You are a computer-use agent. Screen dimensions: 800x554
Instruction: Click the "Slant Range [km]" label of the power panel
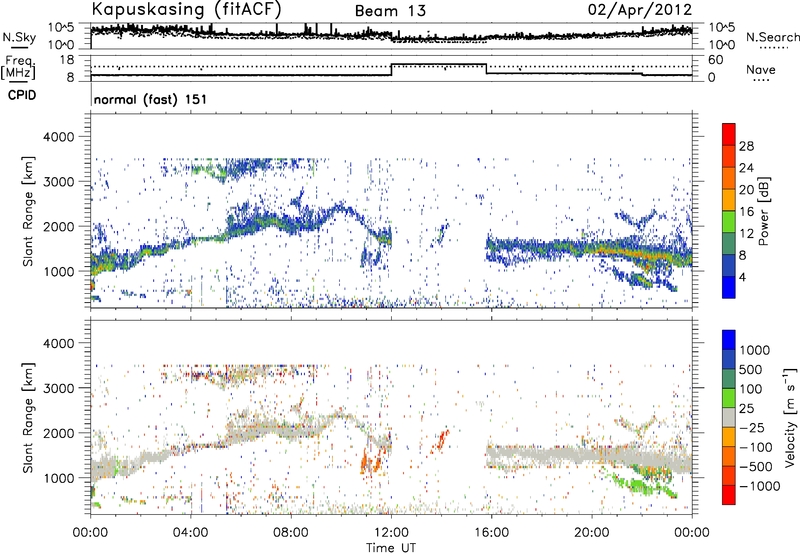point(28,211)
